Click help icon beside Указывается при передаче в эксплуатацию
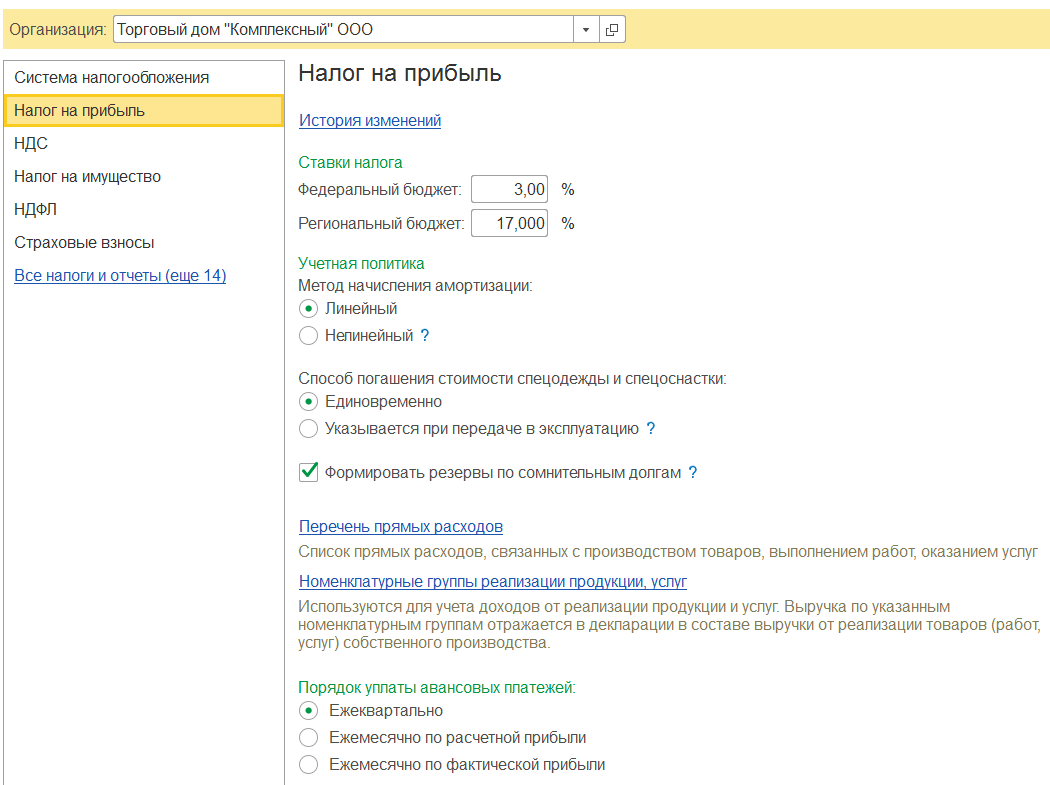Viewport: 1050px width, 785px height. (x=651, y=429)
